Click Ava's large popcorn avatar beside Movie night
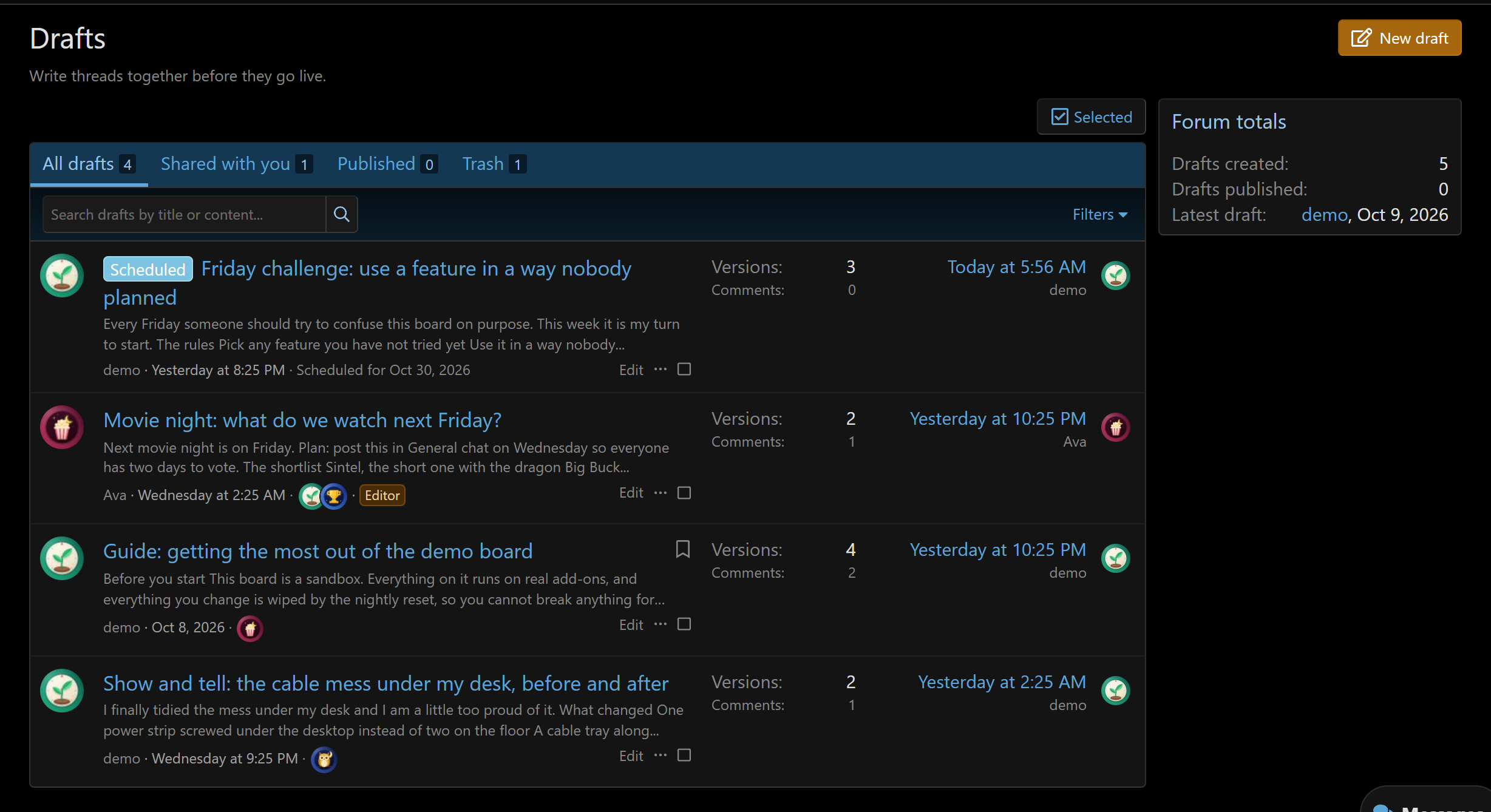The image size is (1491, 812). [x=62, y=427]
